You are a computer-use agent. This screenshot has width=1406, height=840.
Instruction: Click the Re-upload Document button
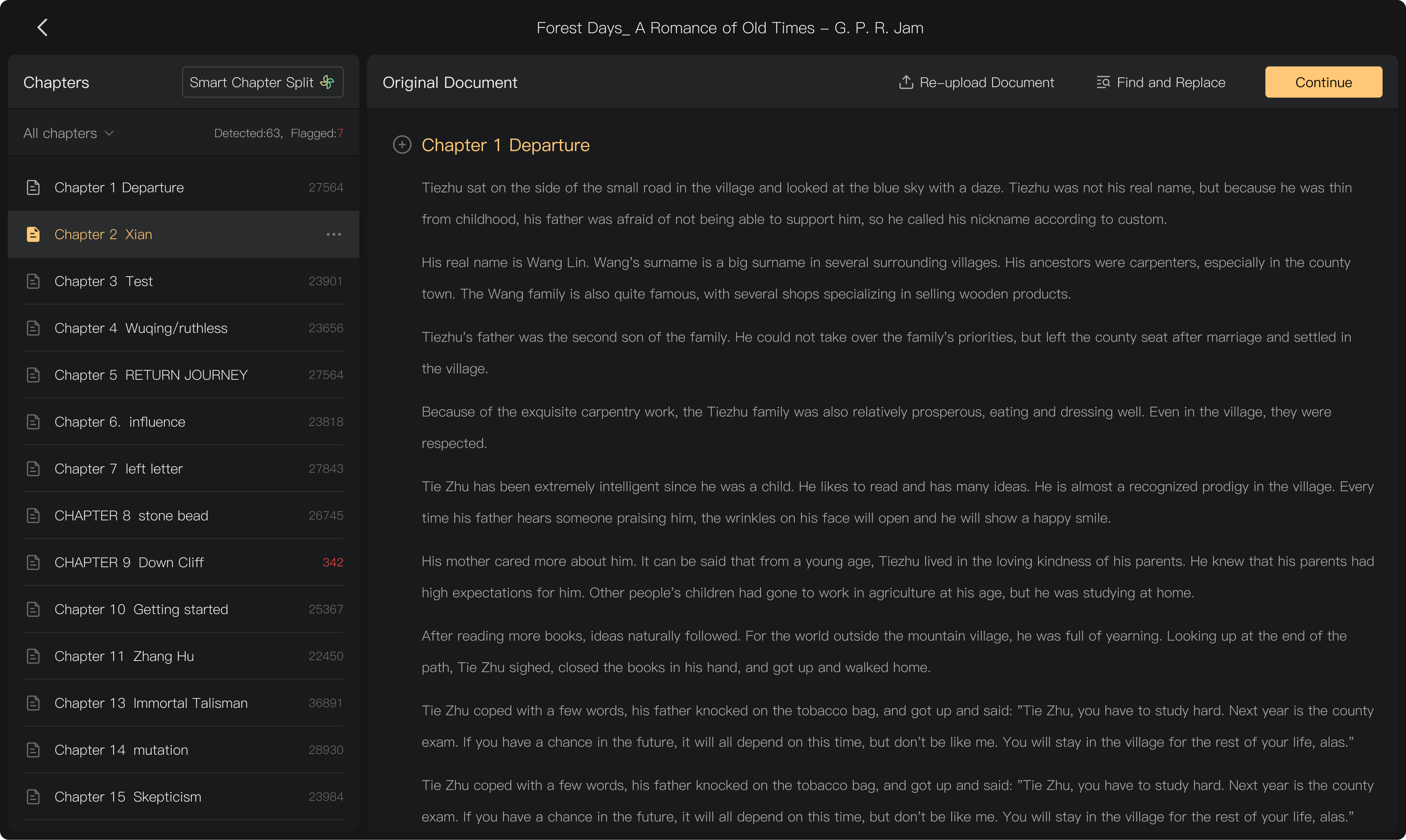[x=977, y=82]
